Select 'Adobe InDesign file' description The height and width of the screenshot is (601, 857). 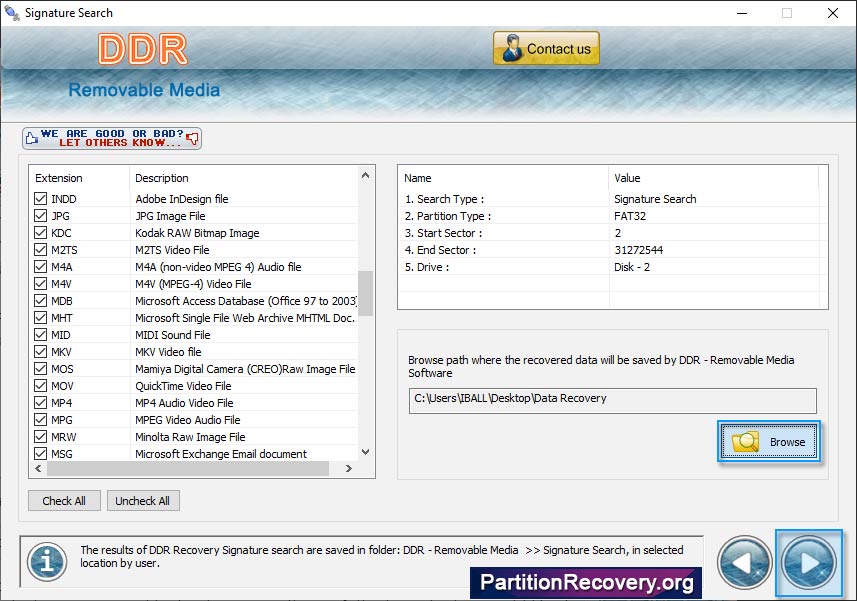pyautogui.click(x=182, y=199)
